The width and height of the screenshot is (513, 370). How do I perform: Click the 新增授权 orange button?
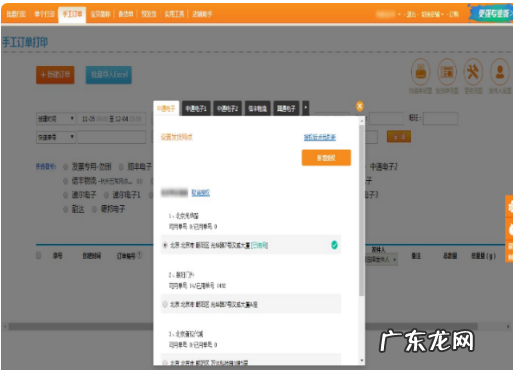click(326, 158)
